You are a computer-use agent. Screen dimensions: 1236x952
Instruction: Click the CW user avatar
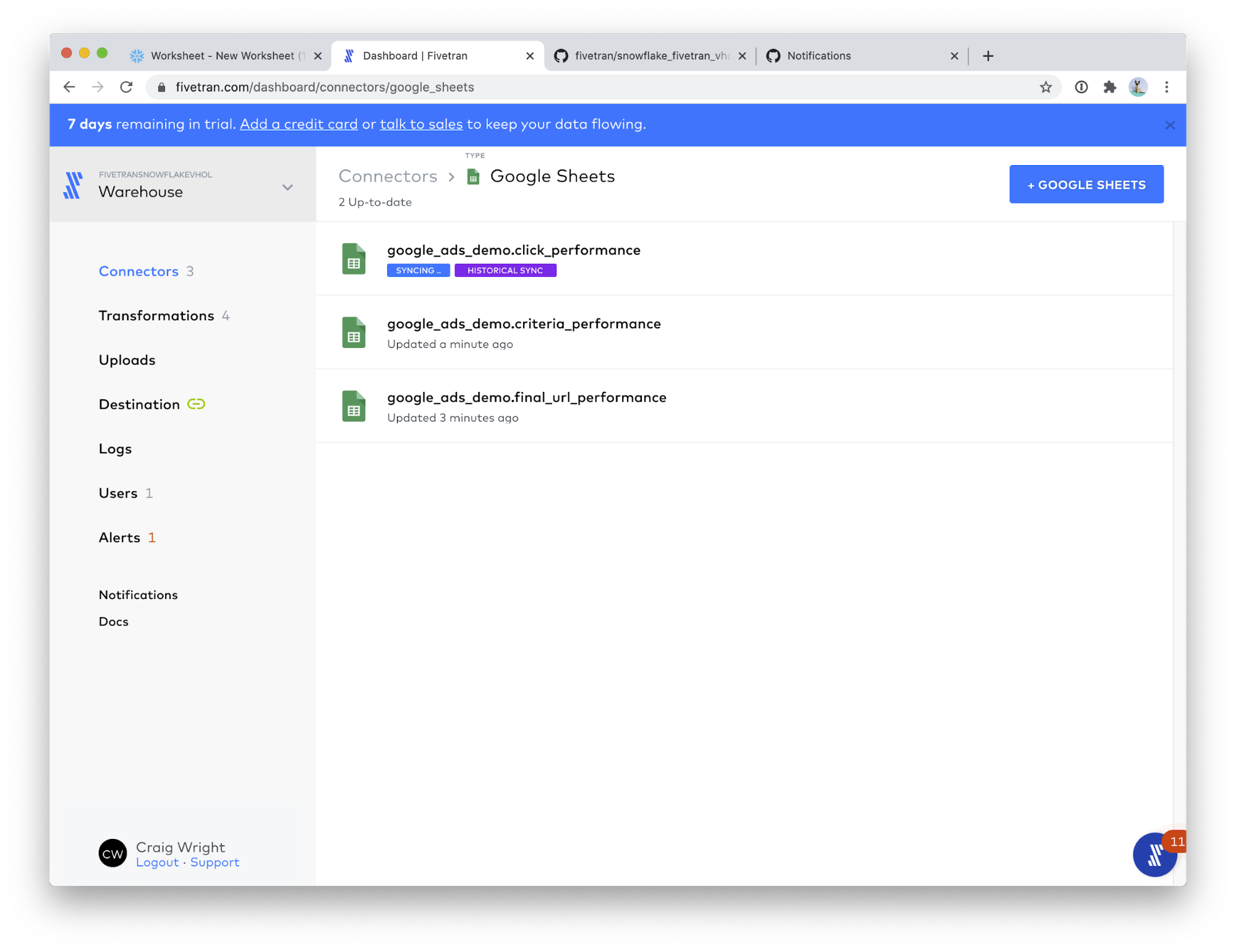click(113, 854)
